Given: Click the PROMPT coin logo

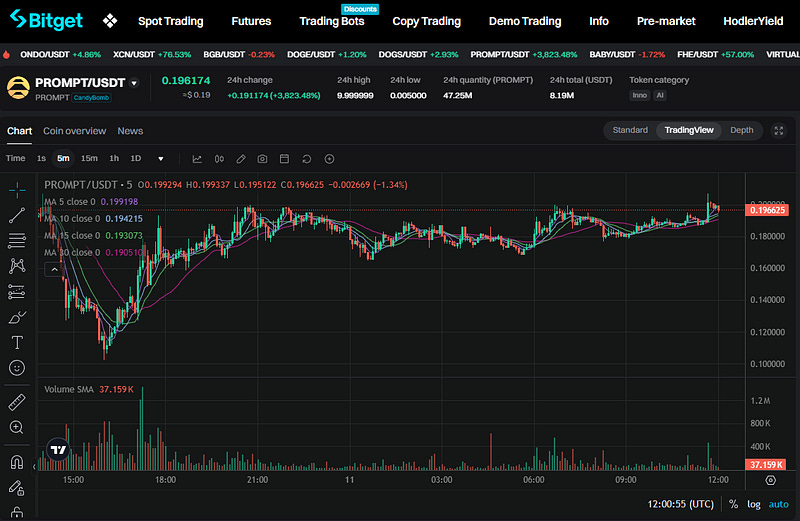Looking at the screenshot, I should point(18,88).
